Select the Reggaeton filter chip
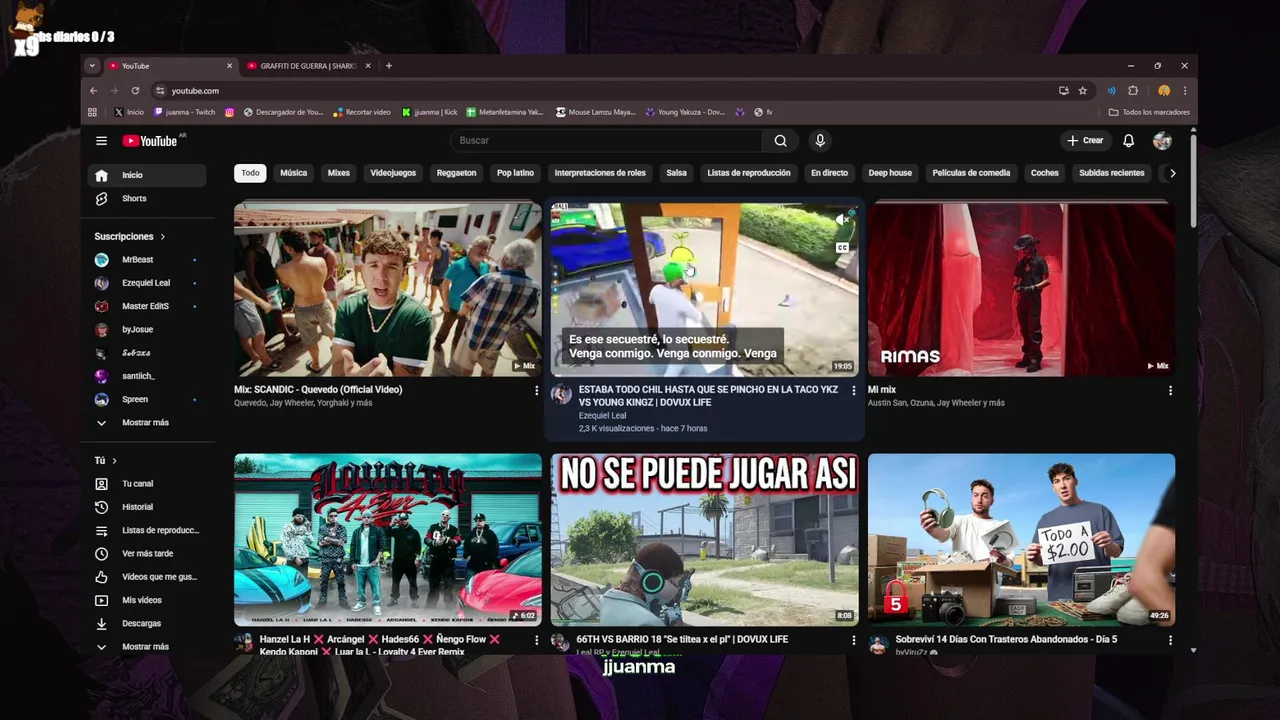This screenshot has height=720, width=1280. coord(456,173)
